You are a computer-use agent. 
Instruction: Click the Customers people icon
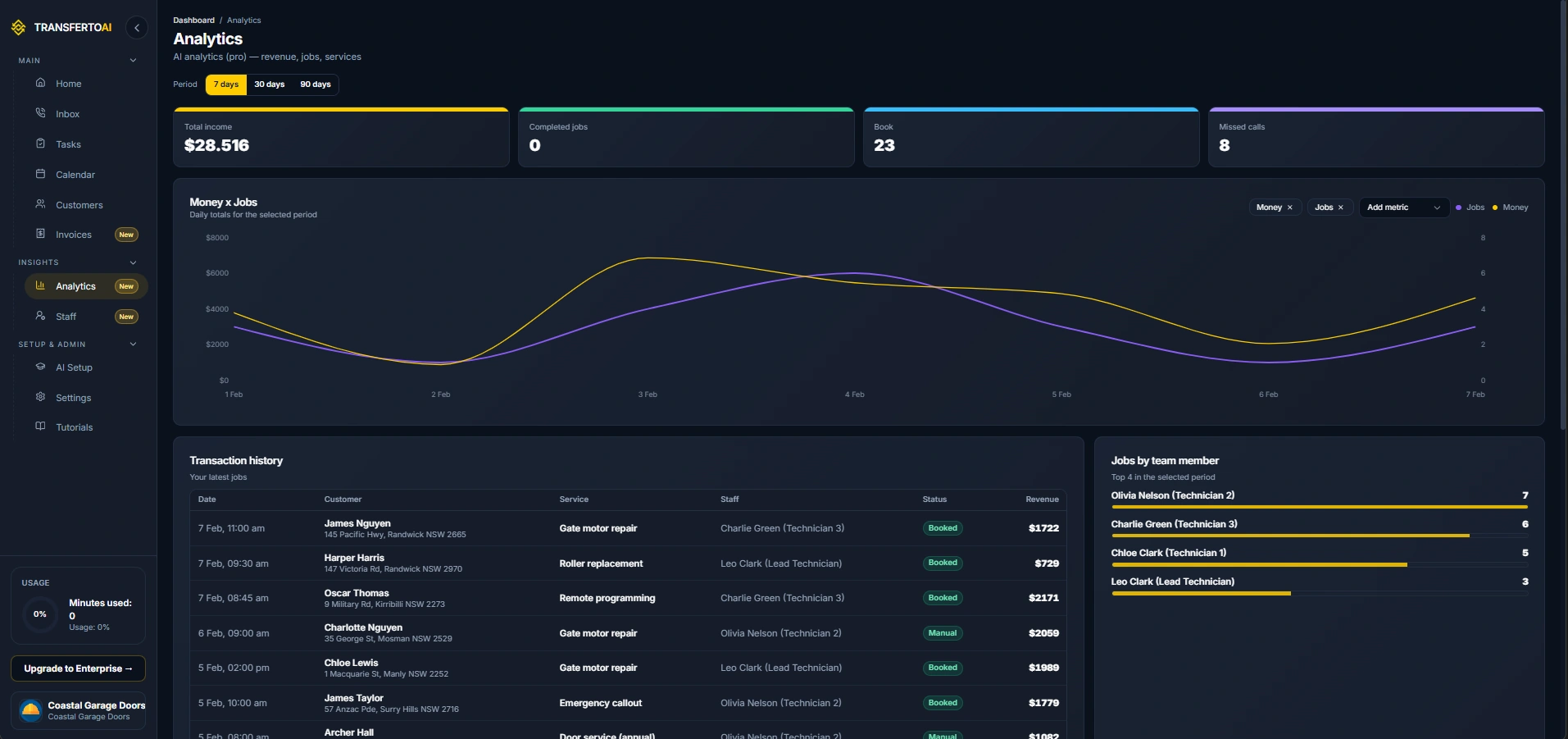(x=40, y=204)
